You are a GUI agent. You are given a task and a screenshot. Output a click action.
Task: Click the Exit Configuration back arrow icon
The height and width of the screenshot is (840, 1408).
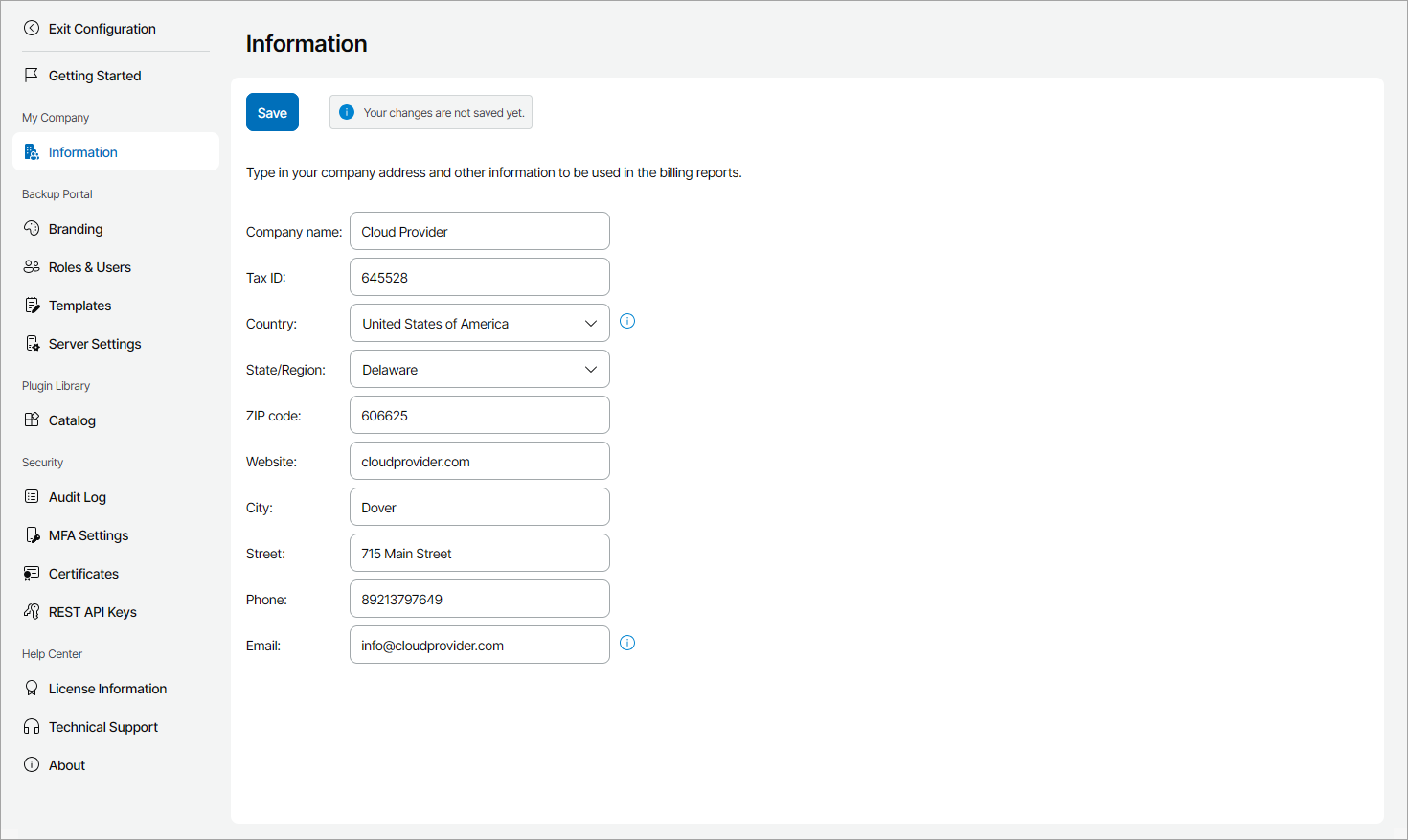click(32, 29)
